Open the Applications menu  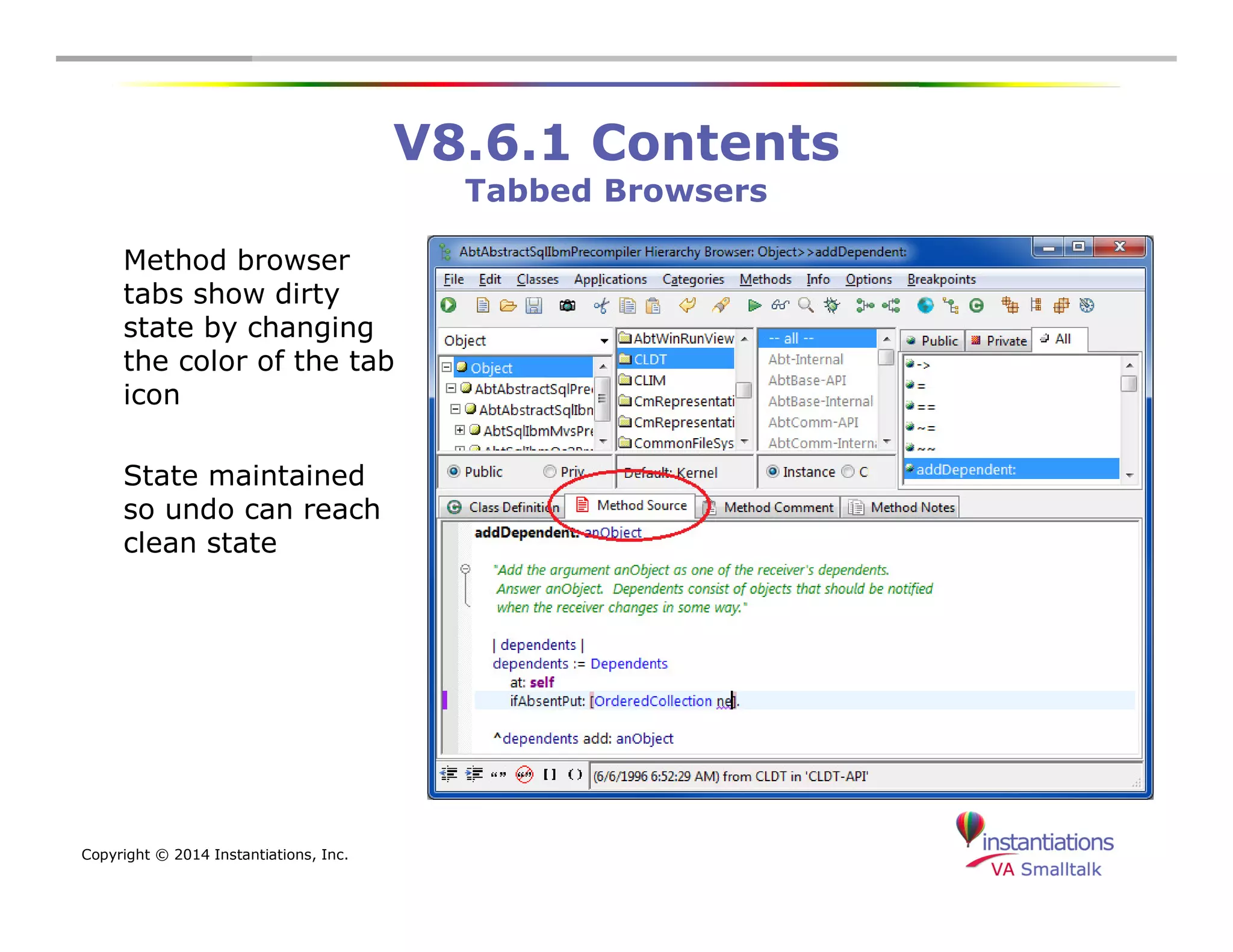(x=610, y=279)
